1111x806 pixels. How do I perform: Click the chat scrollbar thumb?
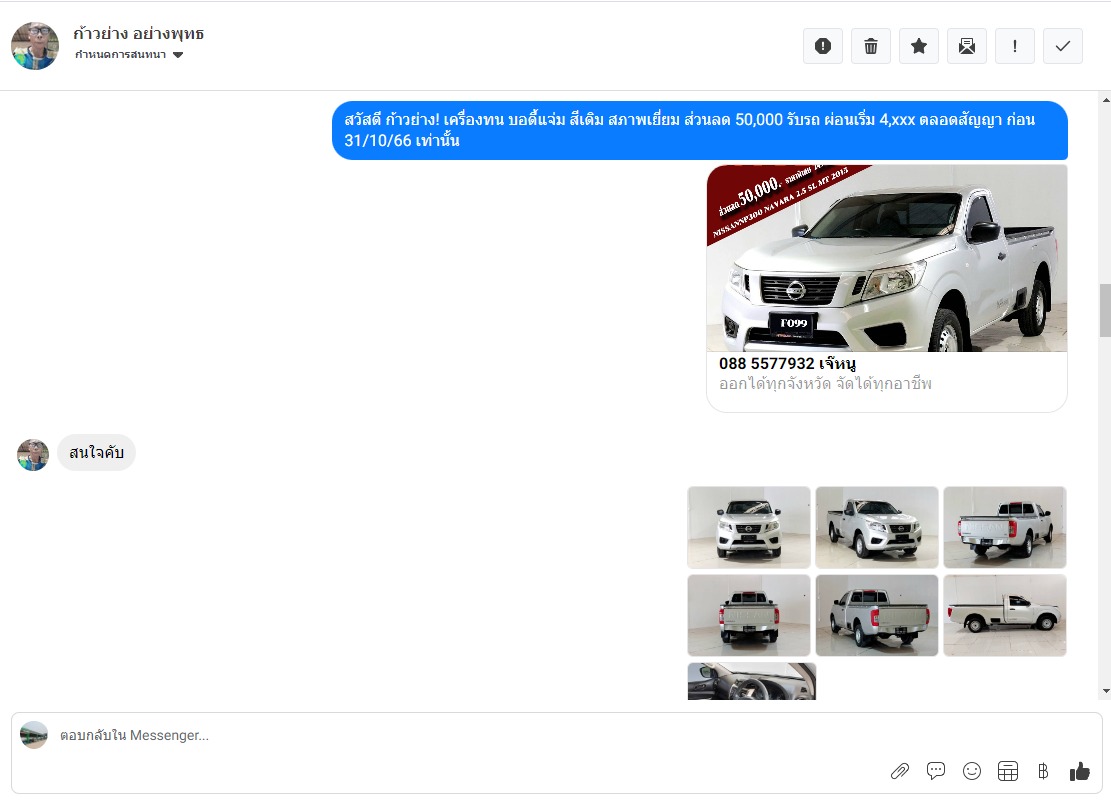(x=1105, y=310)
